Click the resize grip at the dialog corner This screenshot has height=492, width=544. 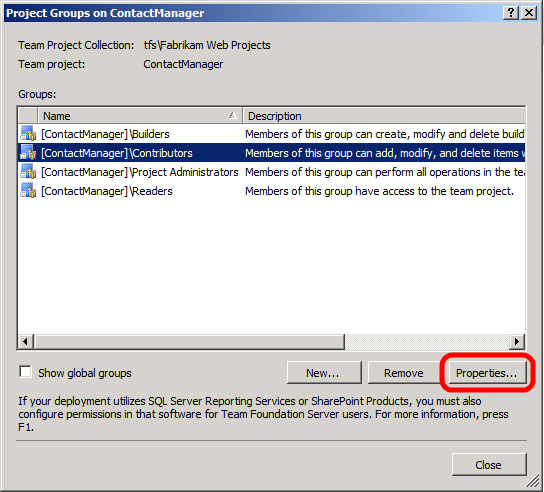(532, 482)
